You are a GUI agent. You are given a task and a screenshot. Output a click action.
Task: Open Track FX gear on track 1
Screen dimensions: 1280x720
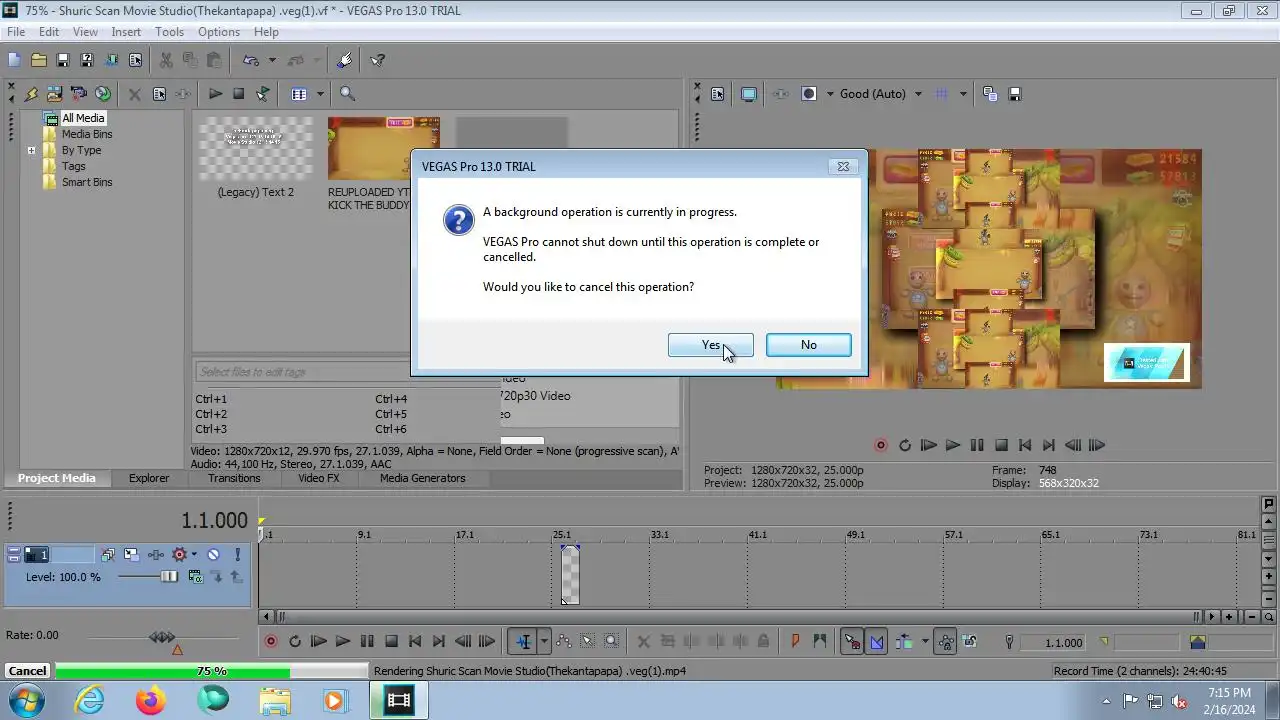coord(180,554)
